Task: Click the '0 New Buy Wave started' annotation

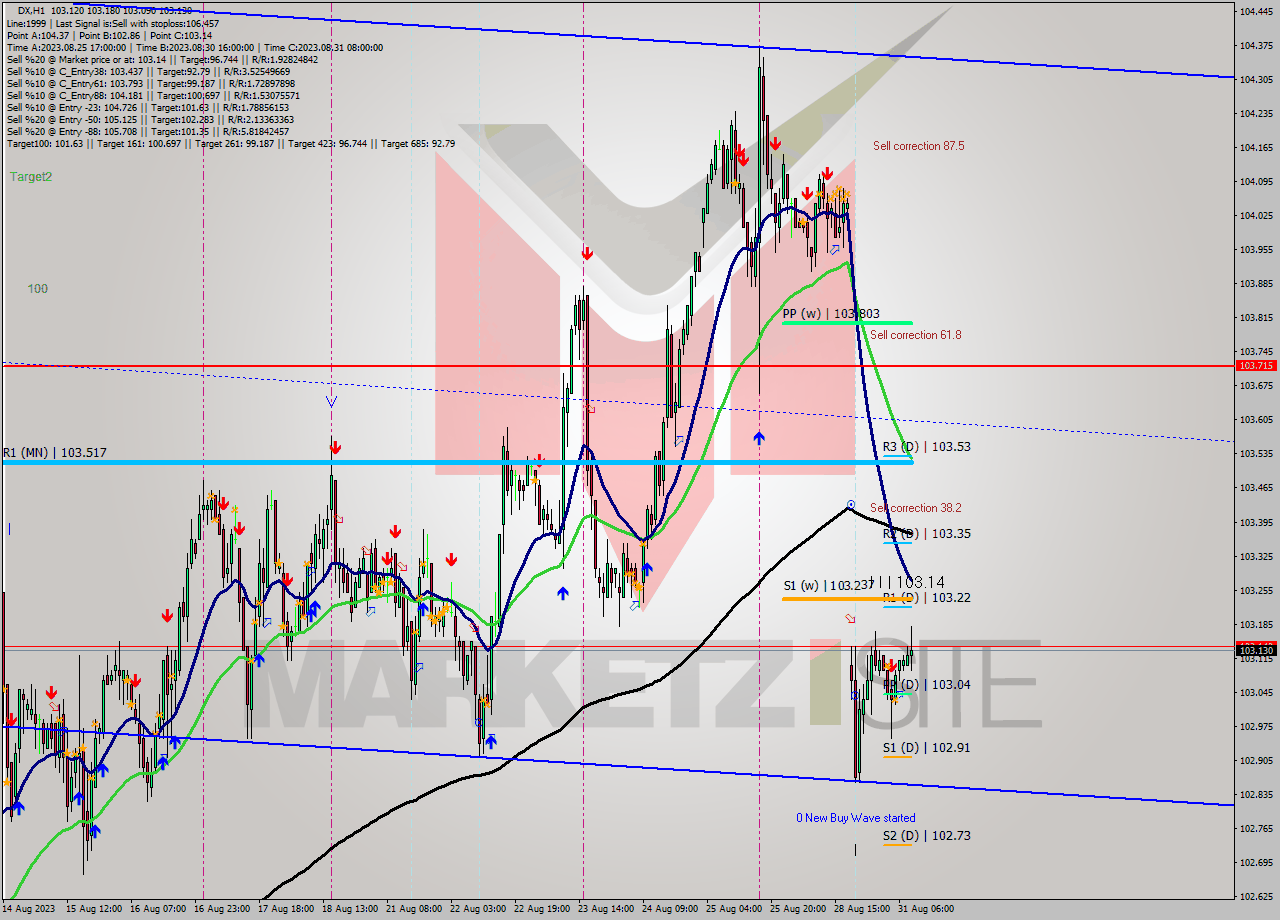Action: click(855, 818)
